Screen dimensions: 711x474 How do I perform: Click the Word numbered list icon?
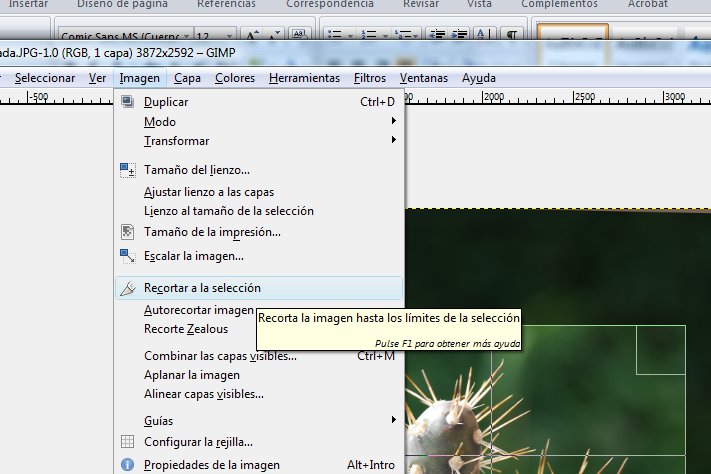coord(369,34)
